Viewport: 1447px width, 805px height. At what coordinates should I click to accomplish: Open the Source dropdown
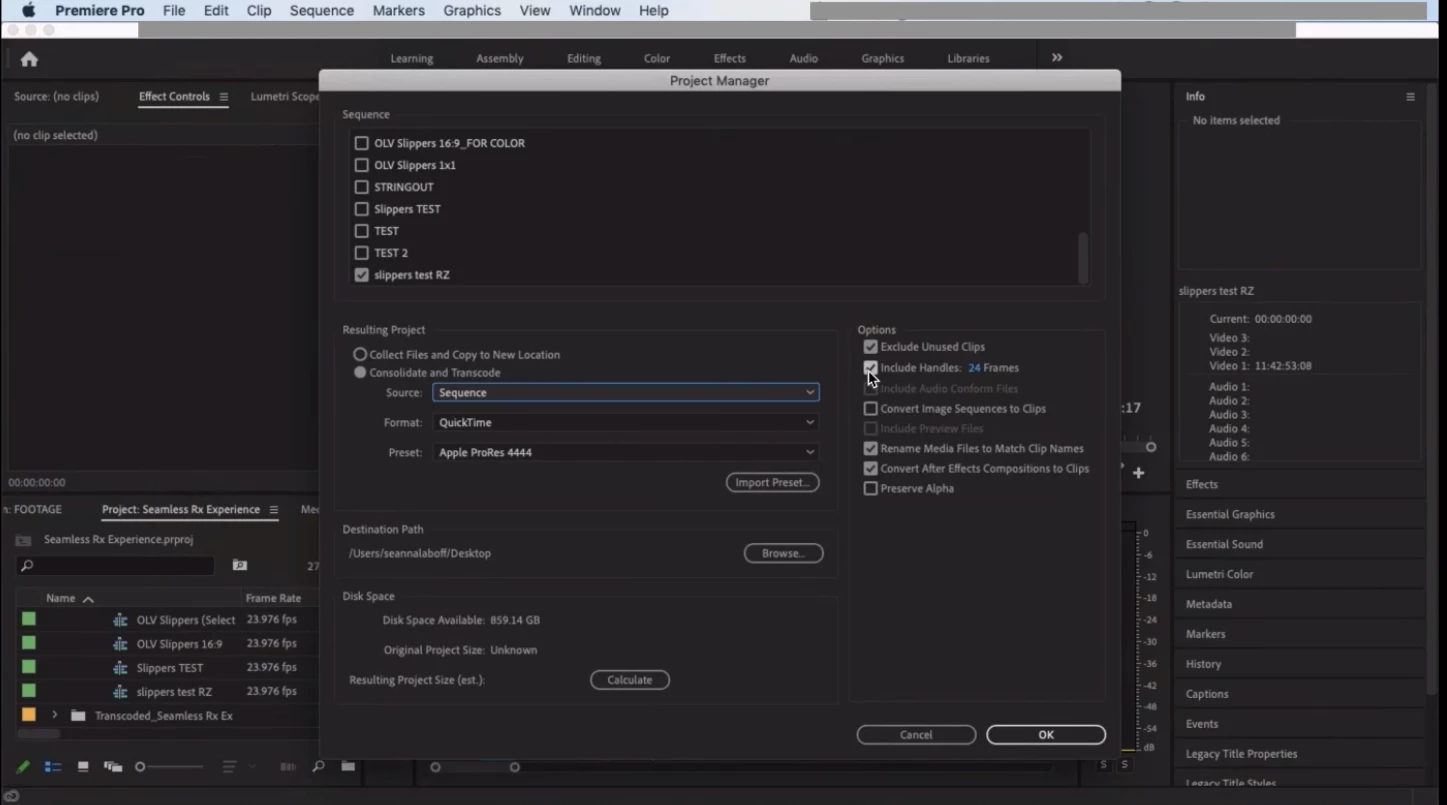[x=626, y=393]
